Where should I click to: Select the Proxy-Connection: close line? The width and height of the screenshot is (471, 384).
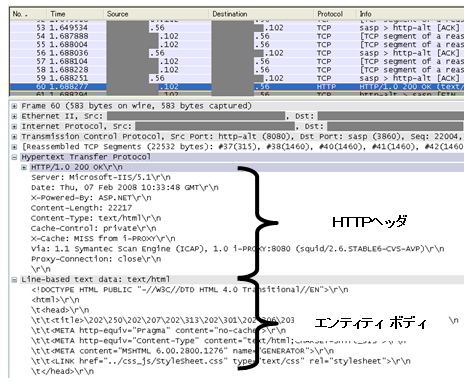(x=96, y=259)
